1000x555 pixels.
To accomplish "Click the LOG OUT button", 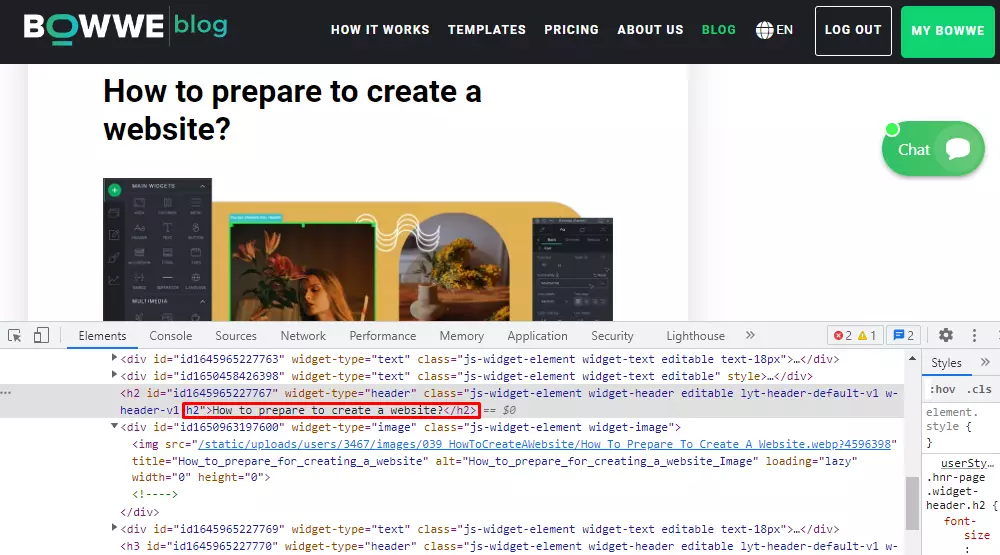I will click(853, 31).
